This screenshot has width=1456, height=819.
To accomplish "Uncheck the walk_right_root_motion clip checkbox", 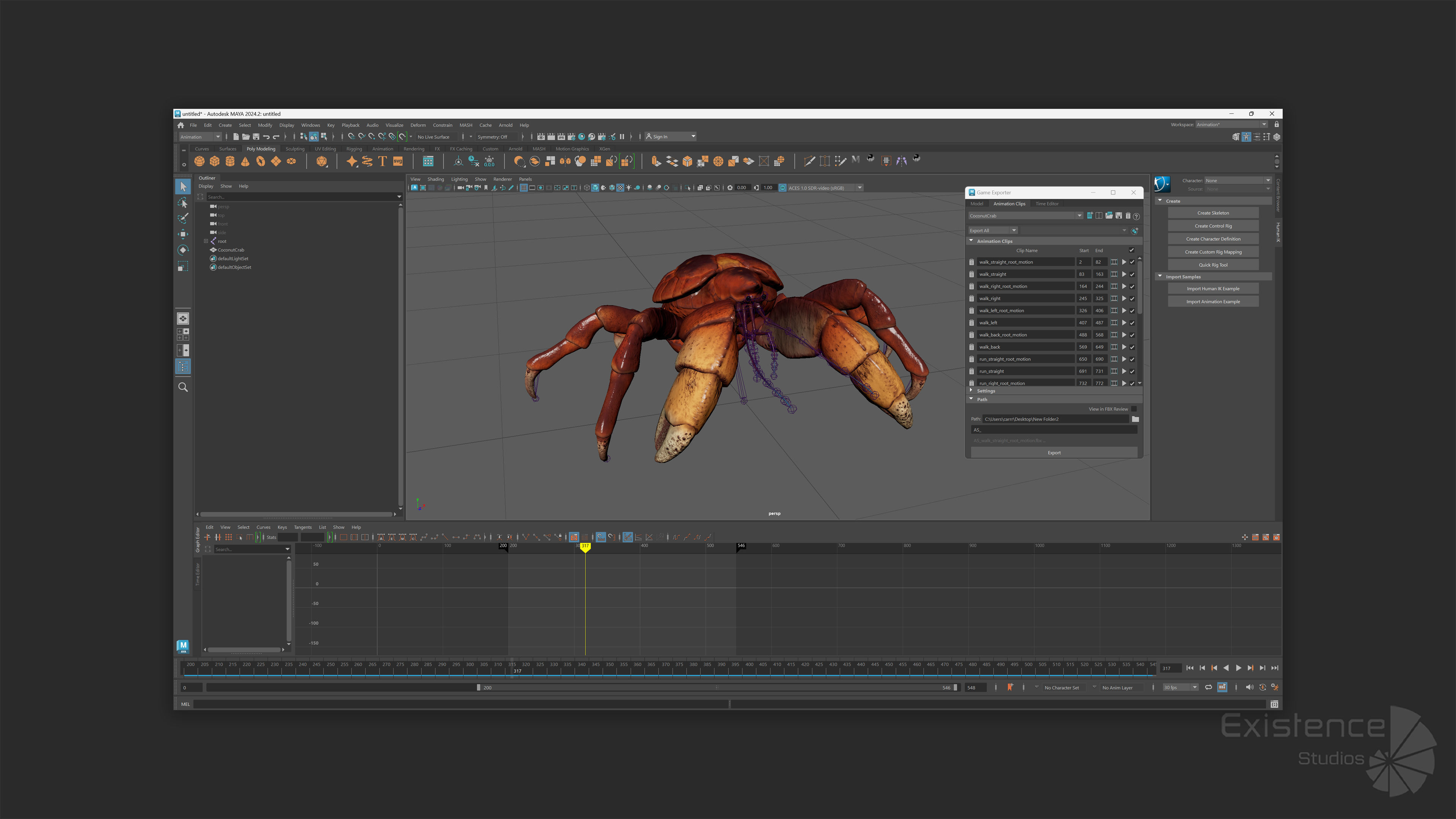I will [1132, 287].
